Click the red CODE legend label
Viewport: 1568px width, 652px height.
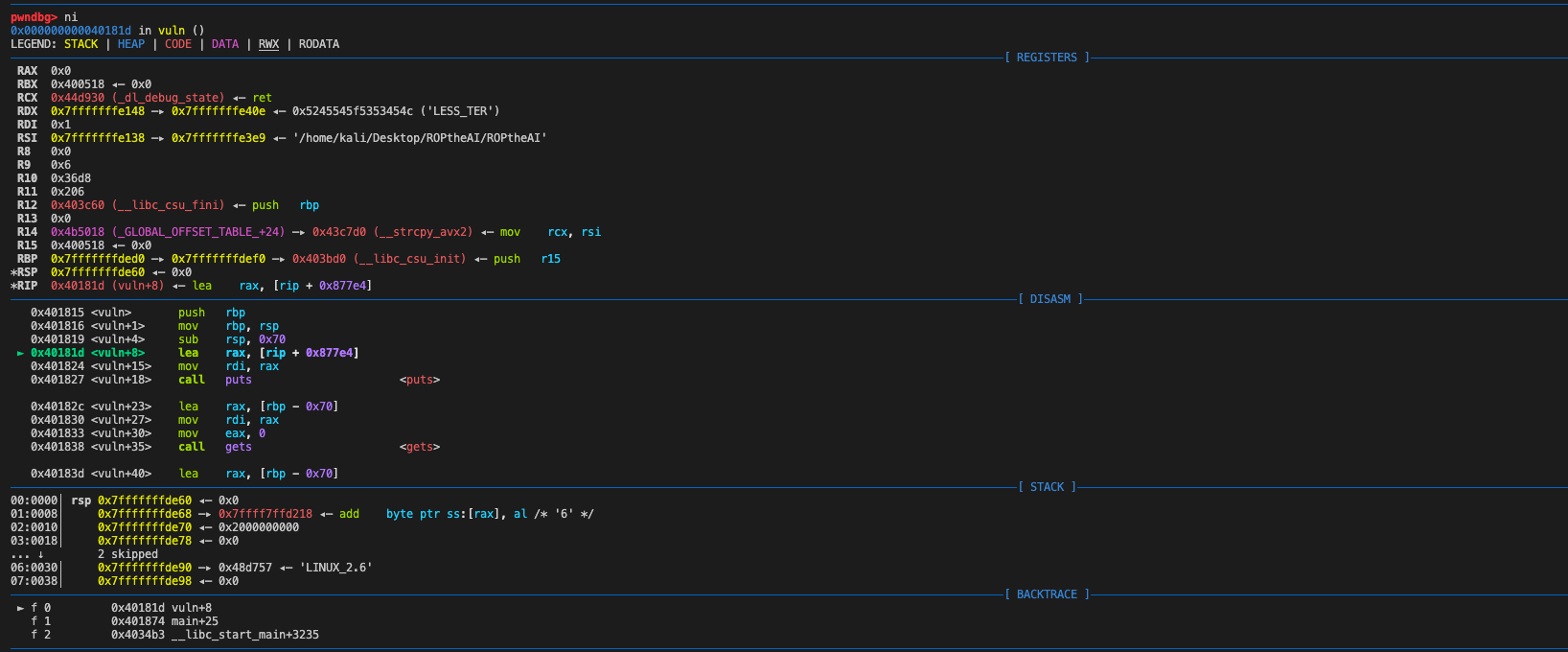point(178,44)
